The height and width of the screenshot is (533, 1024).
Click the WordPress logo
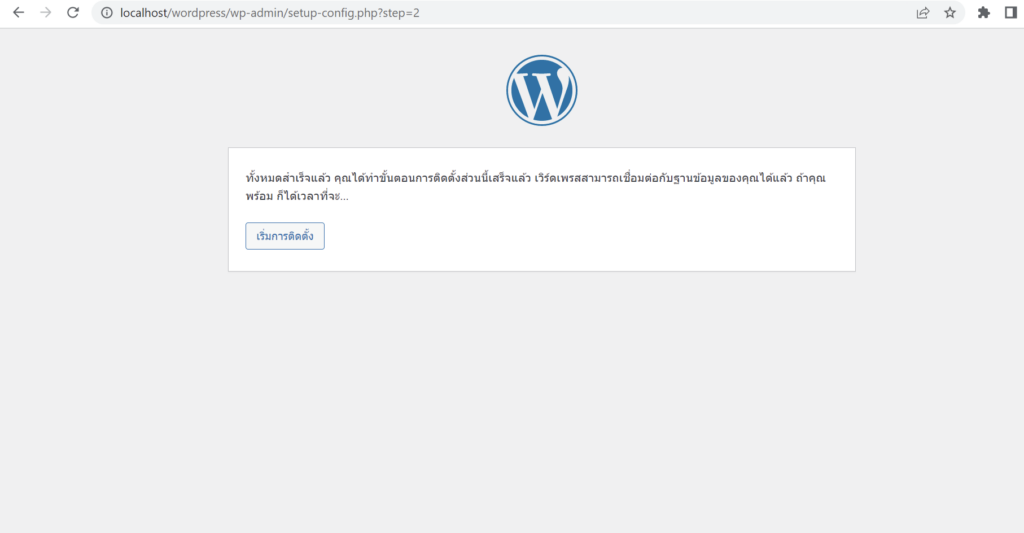tap(541, 90)
